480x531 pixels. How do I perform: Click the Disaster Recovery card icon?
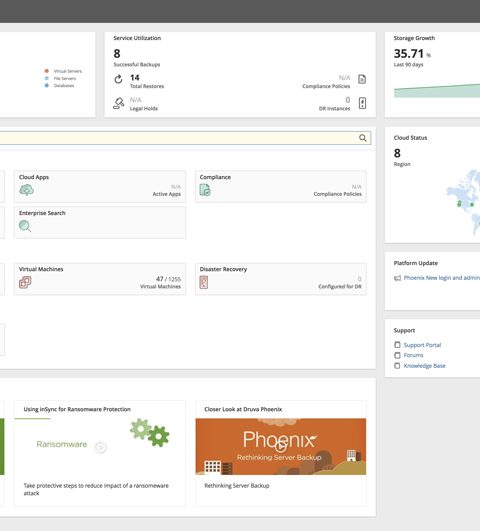pos(204,282)
